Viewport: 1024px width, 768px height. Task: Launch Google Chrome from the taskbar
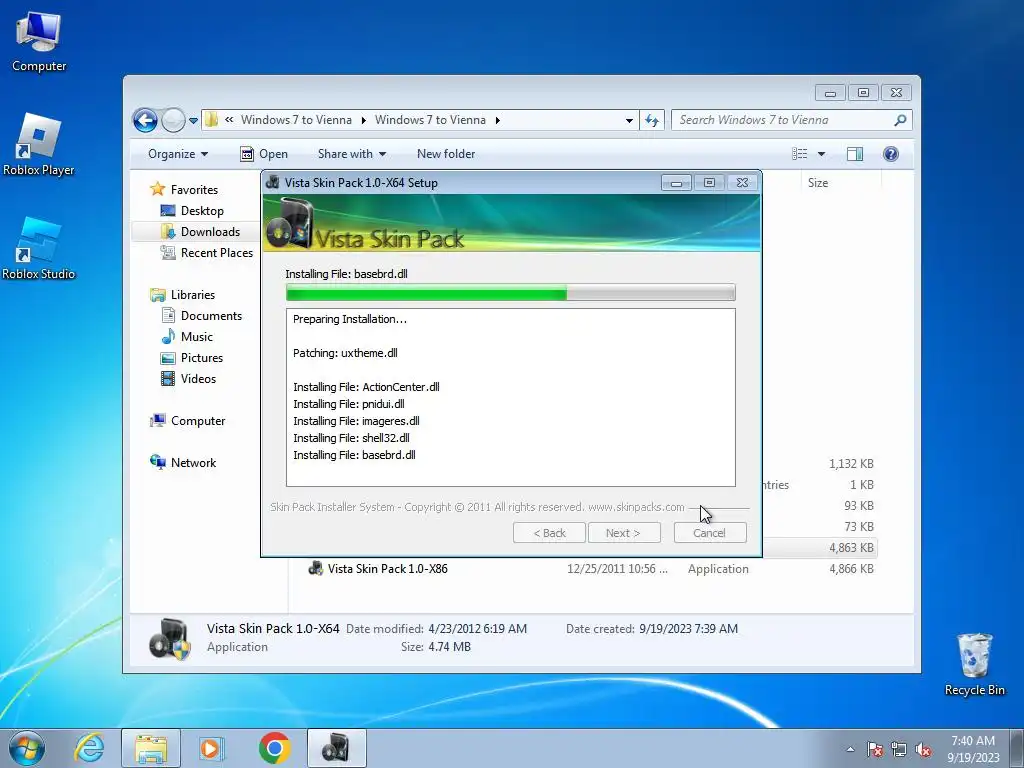point(274,748)
